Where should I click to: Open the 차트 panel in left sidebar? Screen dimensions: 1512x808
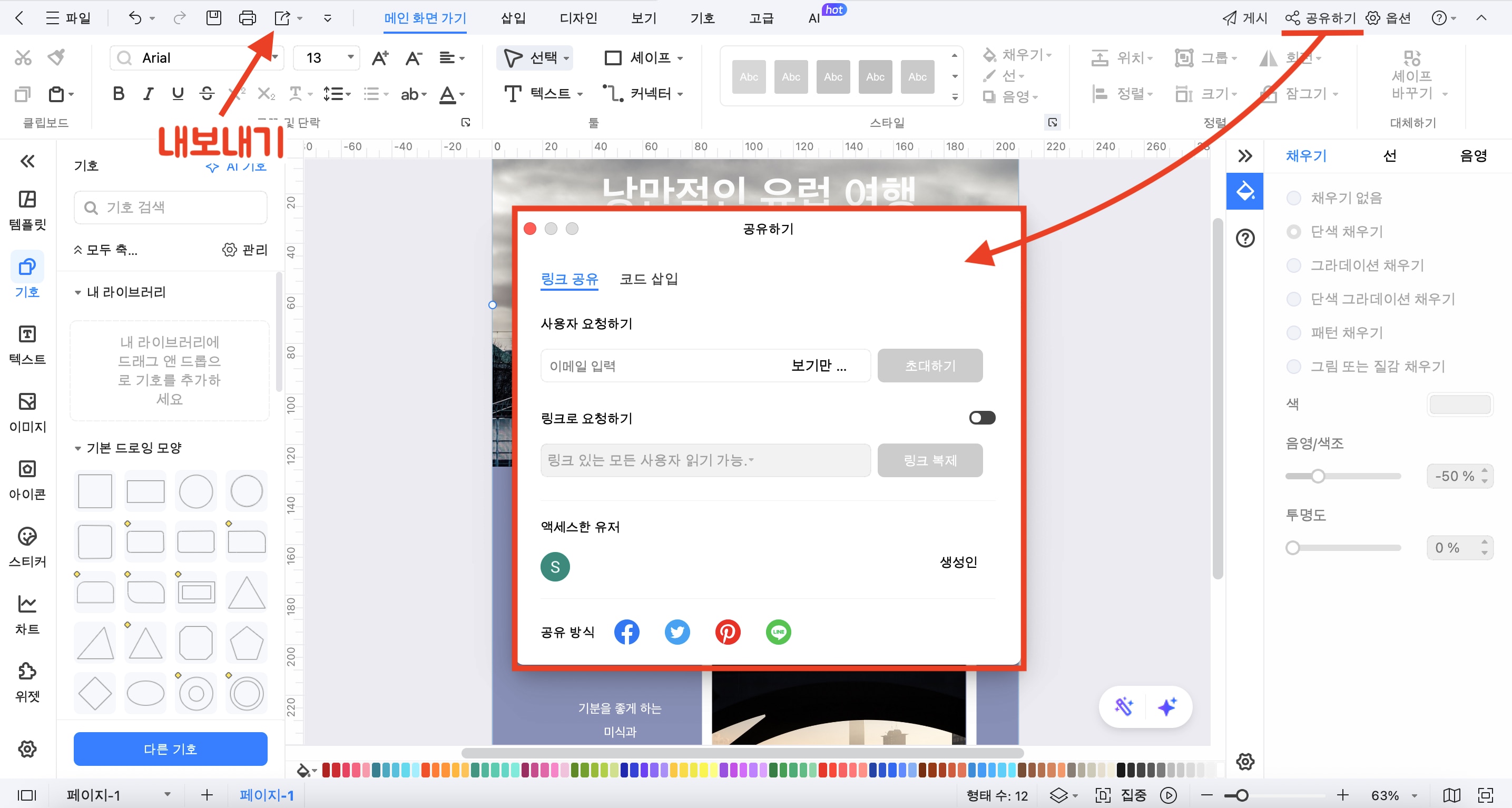(27, 612)
